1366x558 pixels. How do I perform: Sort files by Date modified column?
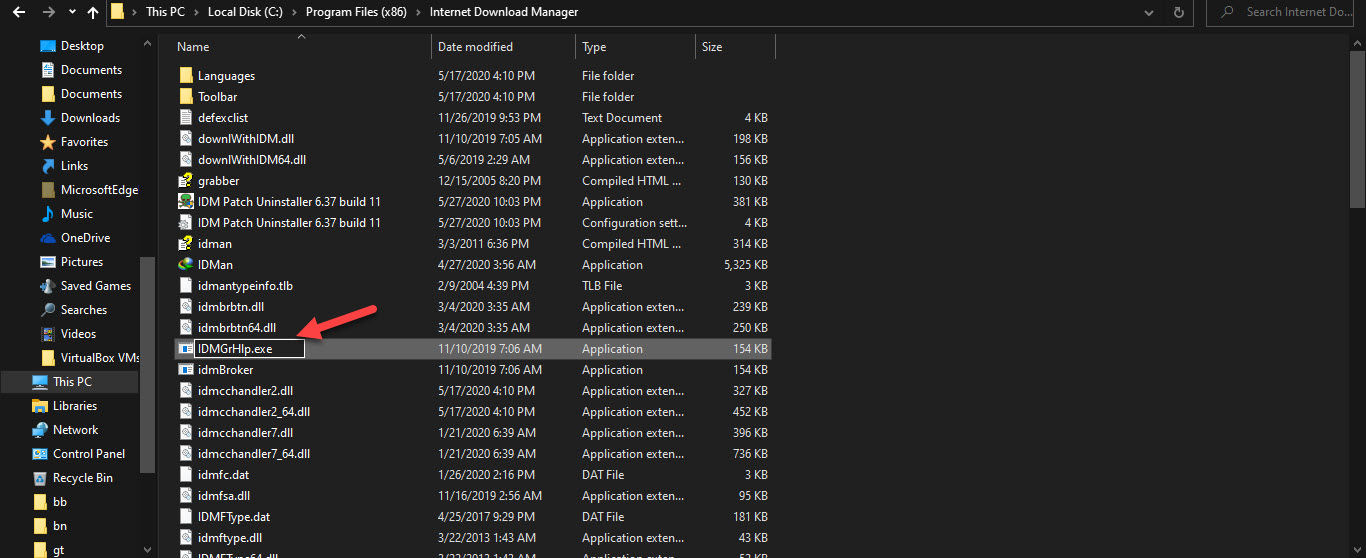pos(475,47)
